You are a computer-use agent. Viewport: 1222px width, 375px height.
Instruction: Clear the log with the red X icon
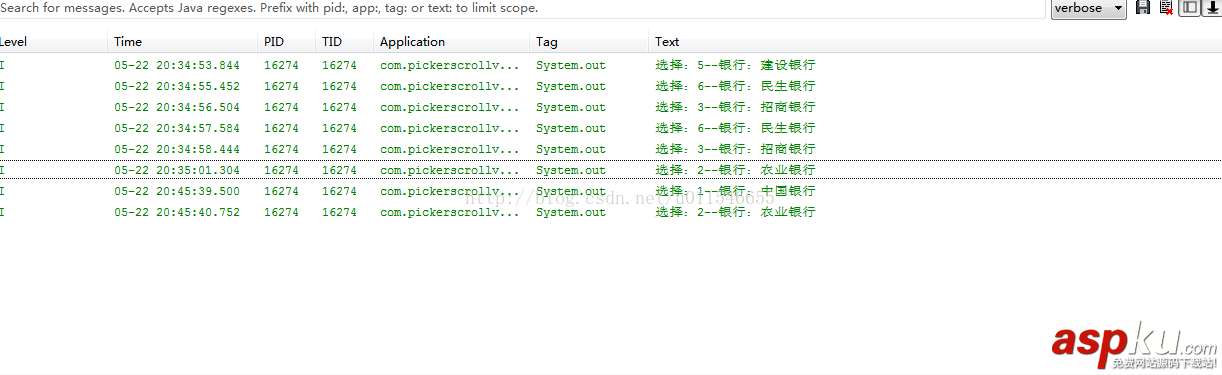point(1166,8)
